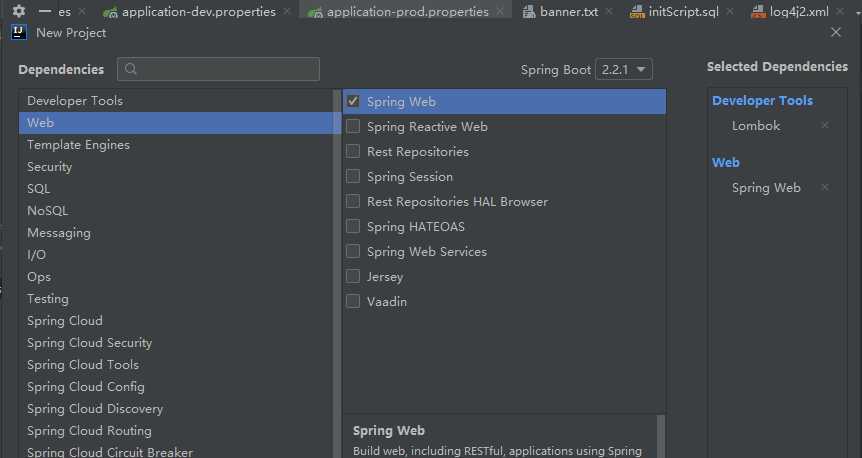This screenshot has width=862, height=458.
Task: Enable the Vaadin checkbox
Action: point(353,301)
